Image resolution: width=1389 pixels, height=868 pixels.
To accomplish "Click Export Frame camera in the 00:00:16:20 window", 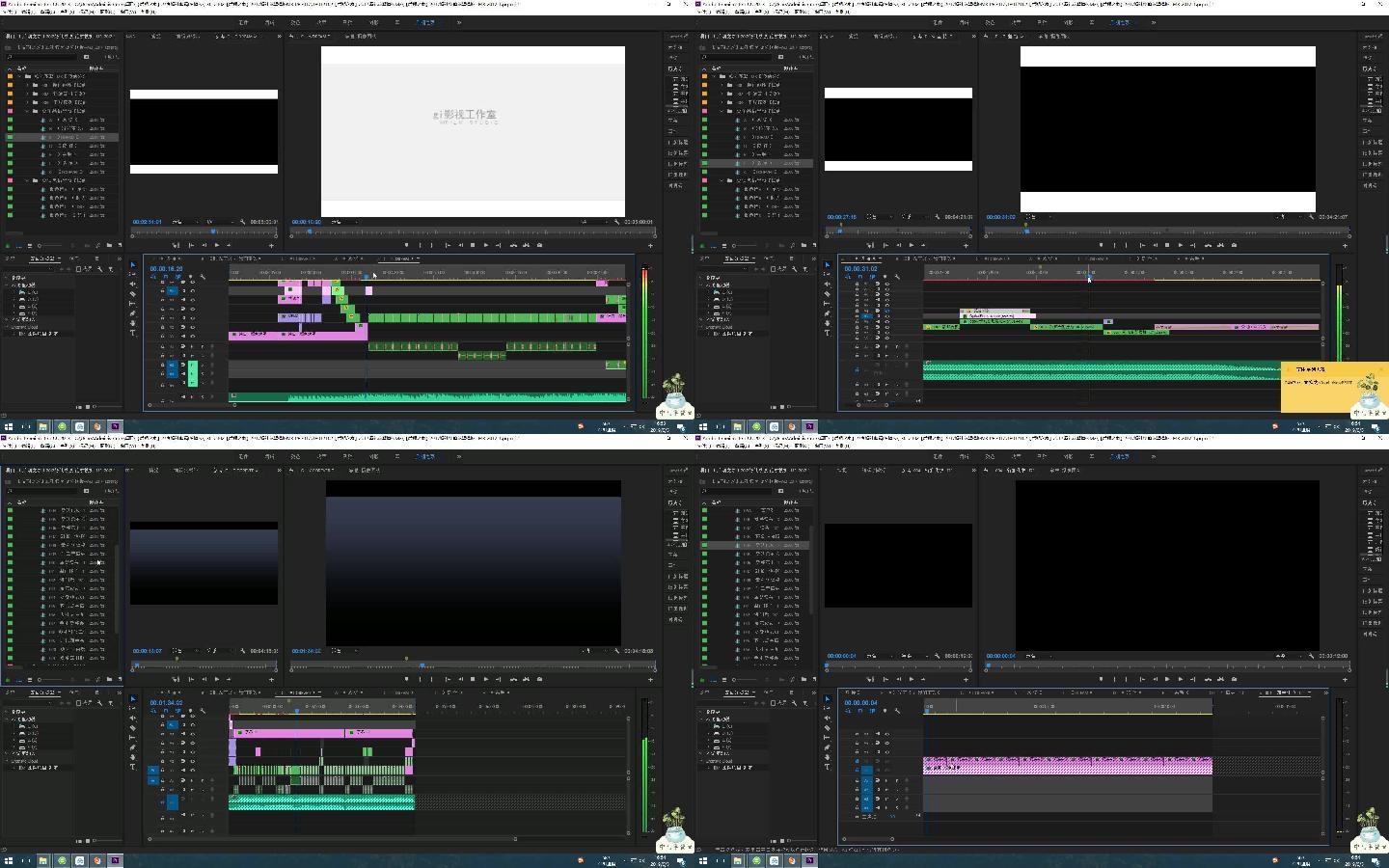I will tap(539, 245).
